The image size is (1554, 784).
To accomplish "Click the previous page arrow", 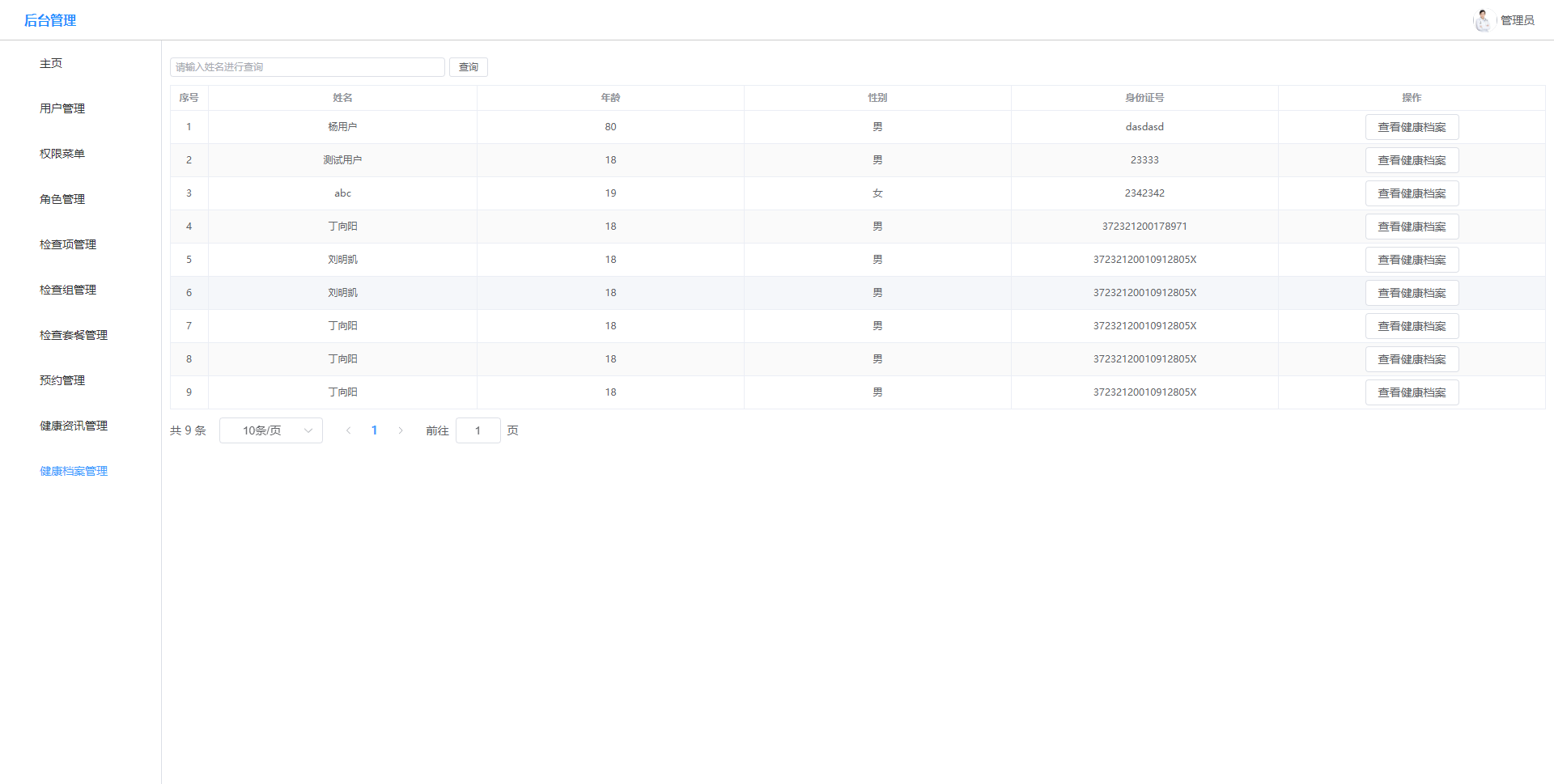I will [x=348, y=430].
